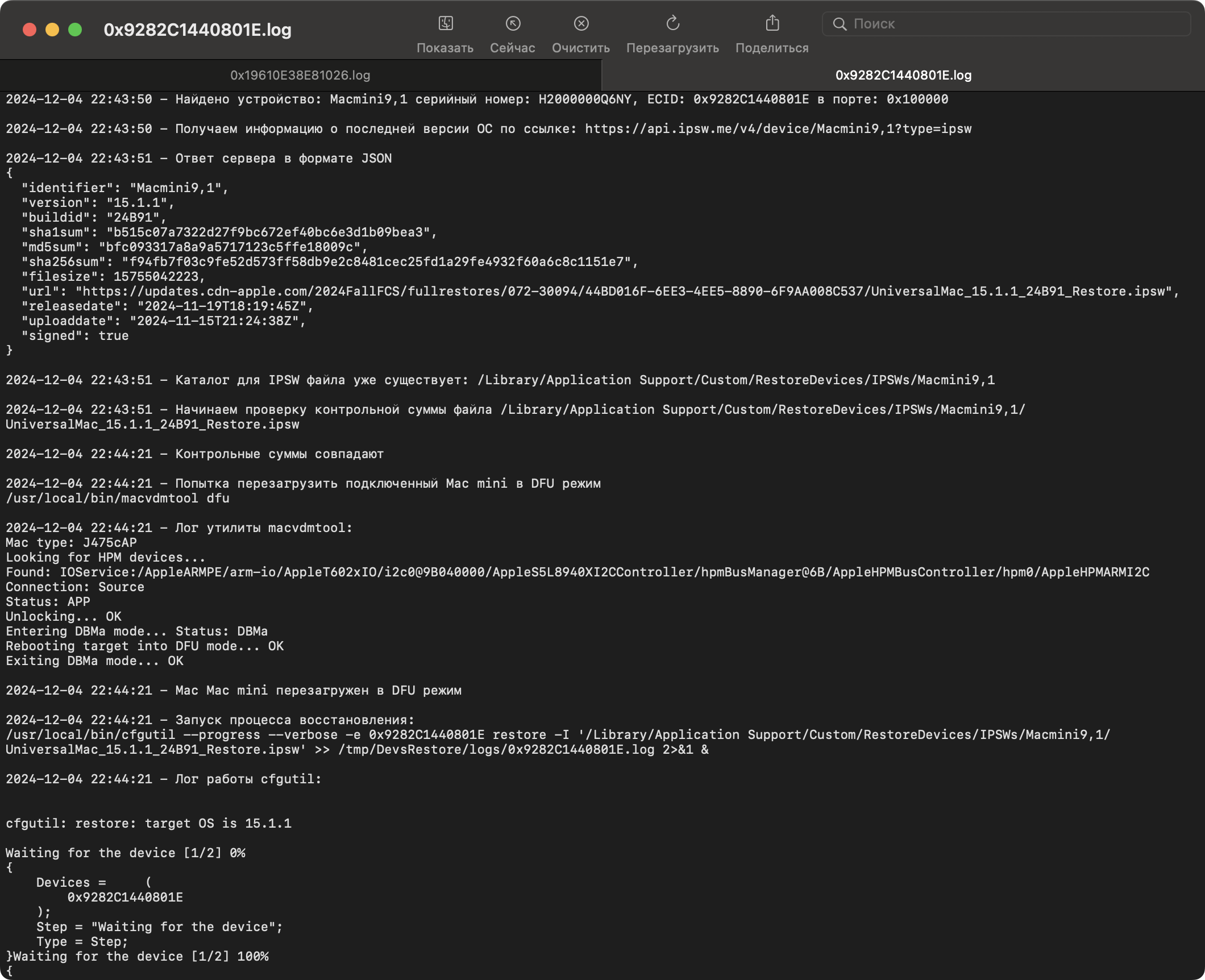Select the 0x9282C1440801E.log tab

tap(903, 75)
